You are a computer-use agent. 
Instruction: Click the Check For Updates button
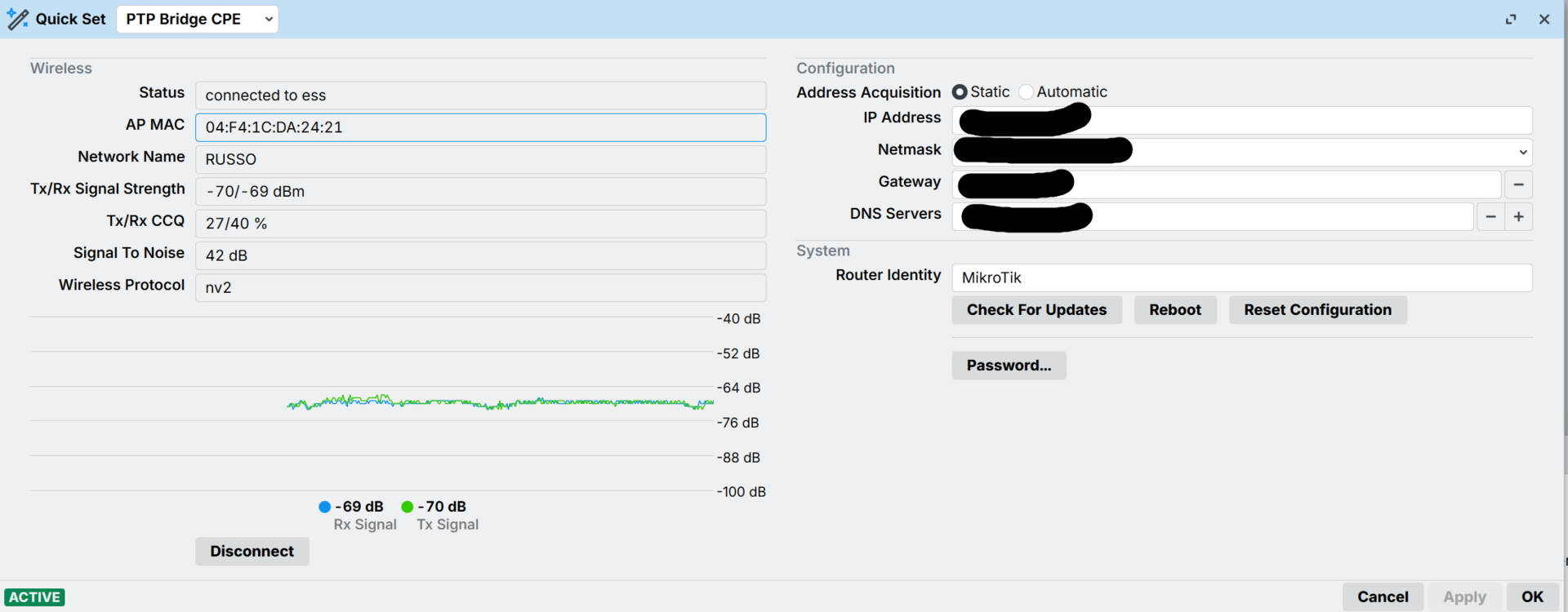[1036, 310]
